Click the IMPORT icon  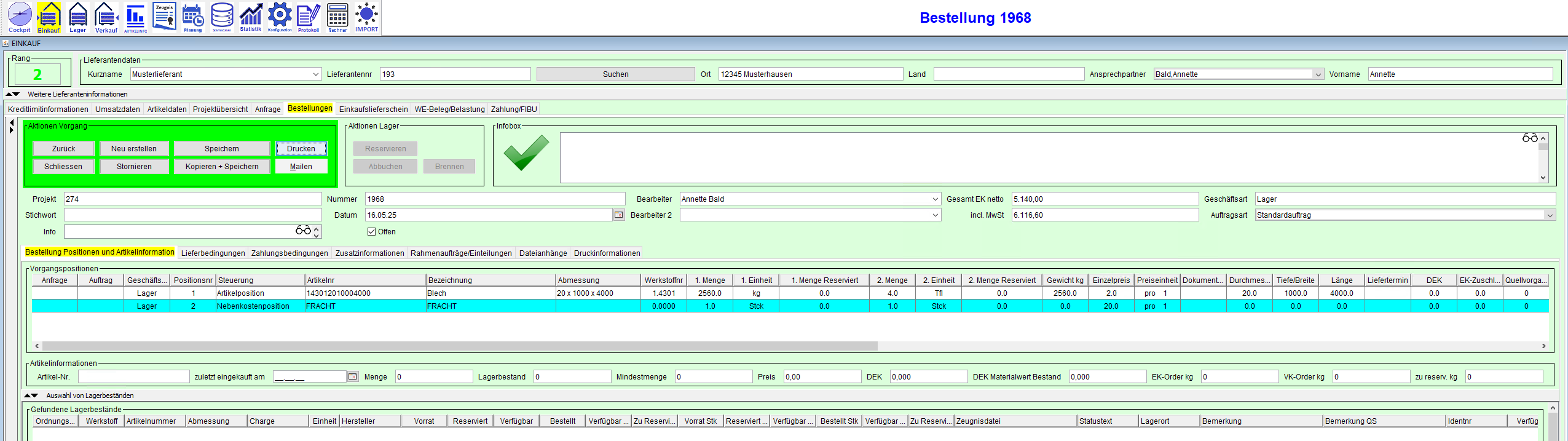coord(366,17)
